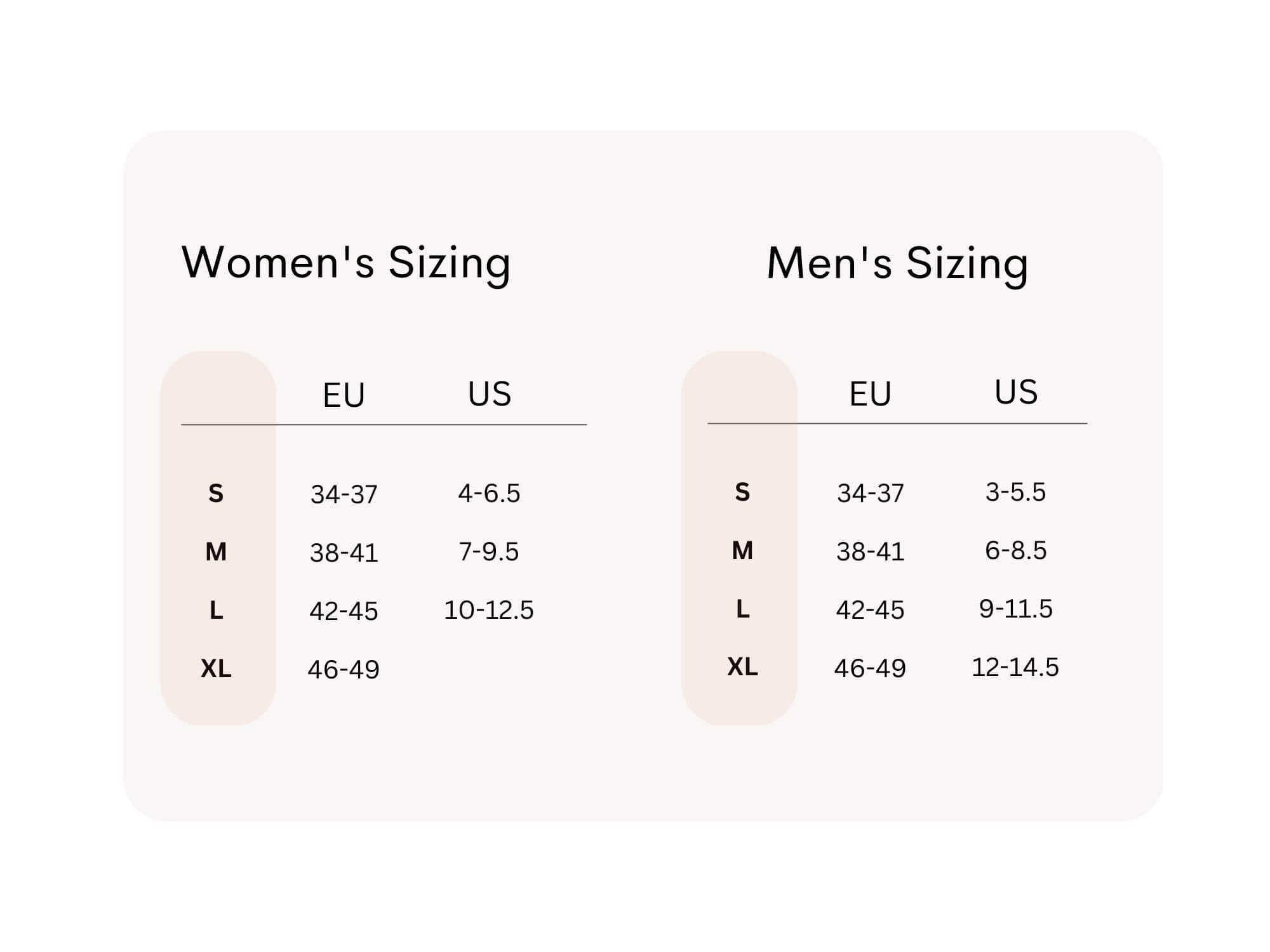This screenshot has width=1270, height=952.
Task: Select the women's US column header
Action: (x=489, y=393)
